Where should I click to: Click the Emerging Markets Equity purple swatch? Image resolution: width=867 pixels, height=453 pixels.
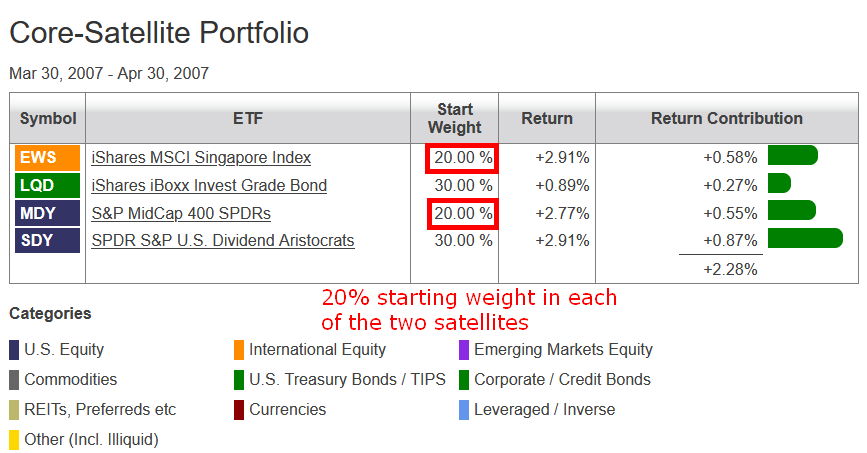[464, 350]
